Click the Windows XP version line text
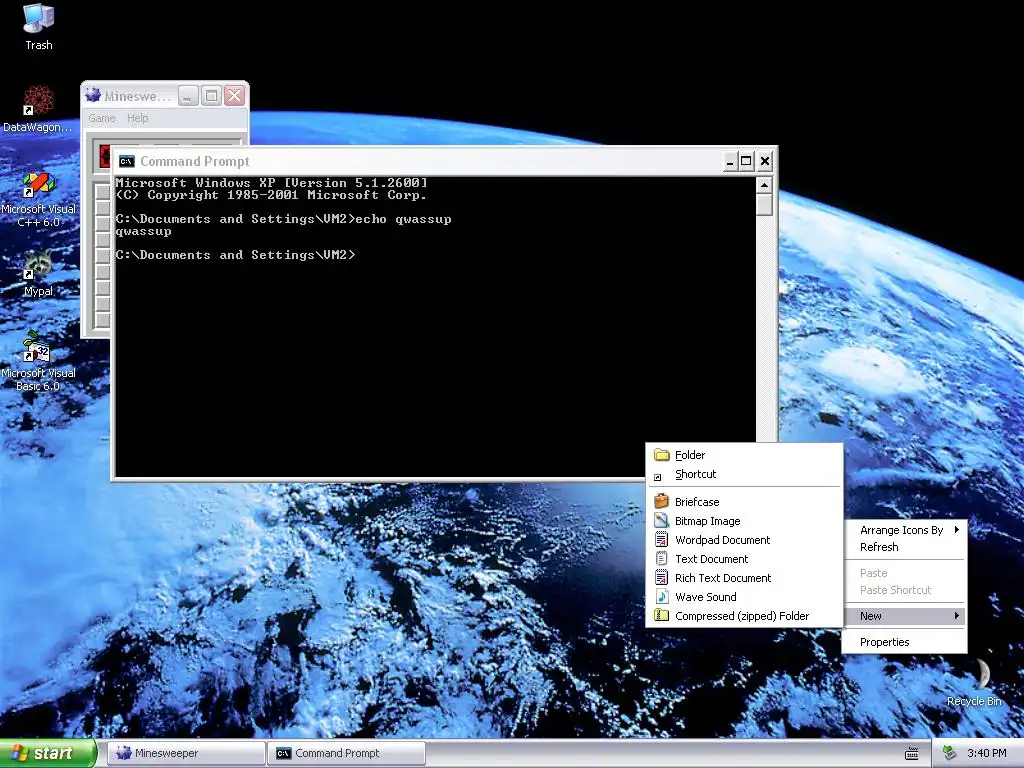This screenshot has height=768, width=1024. [272, 183]
